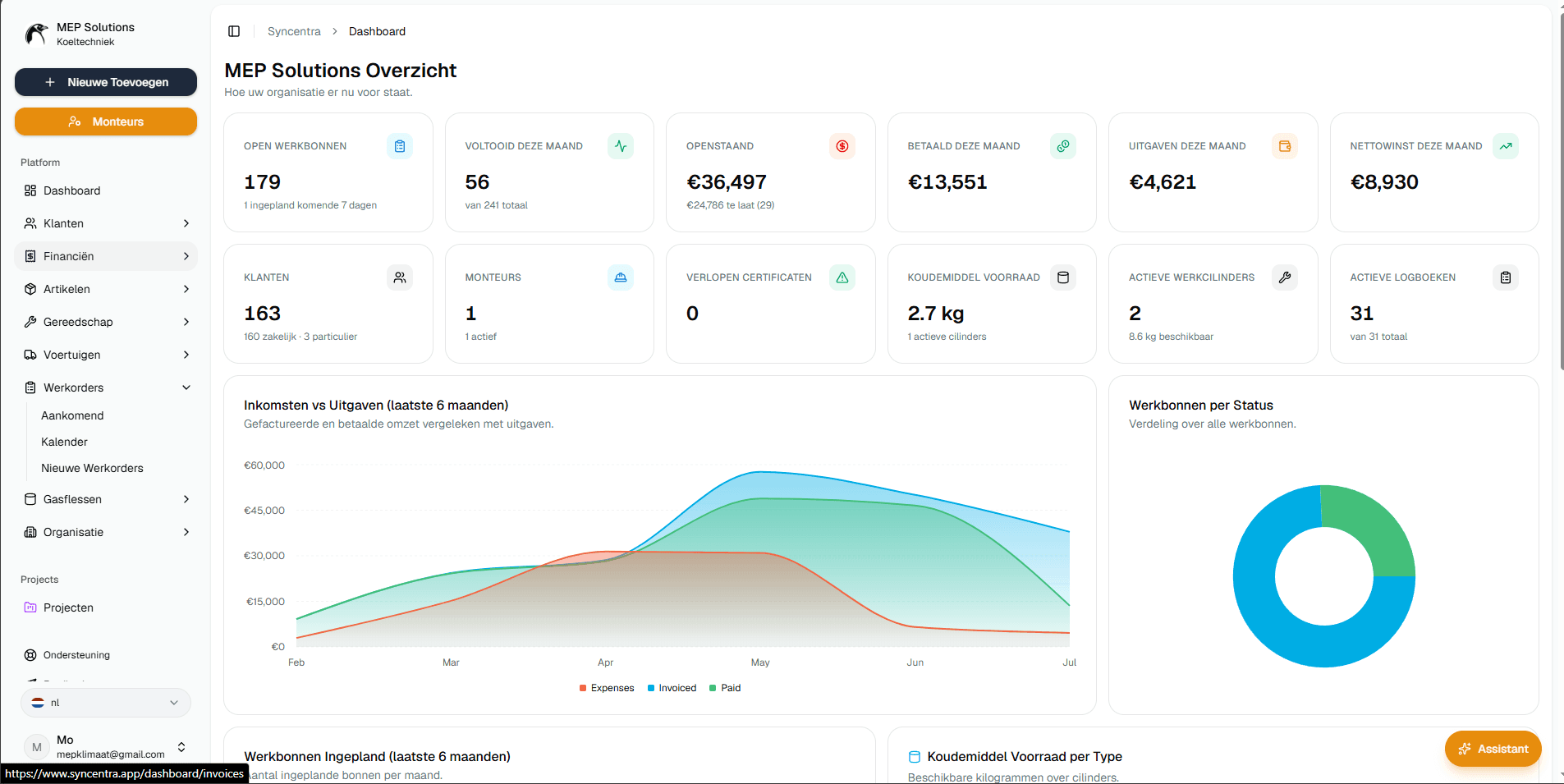
Task: Click the orange Monteurs button
Action: tap(106, 121)
